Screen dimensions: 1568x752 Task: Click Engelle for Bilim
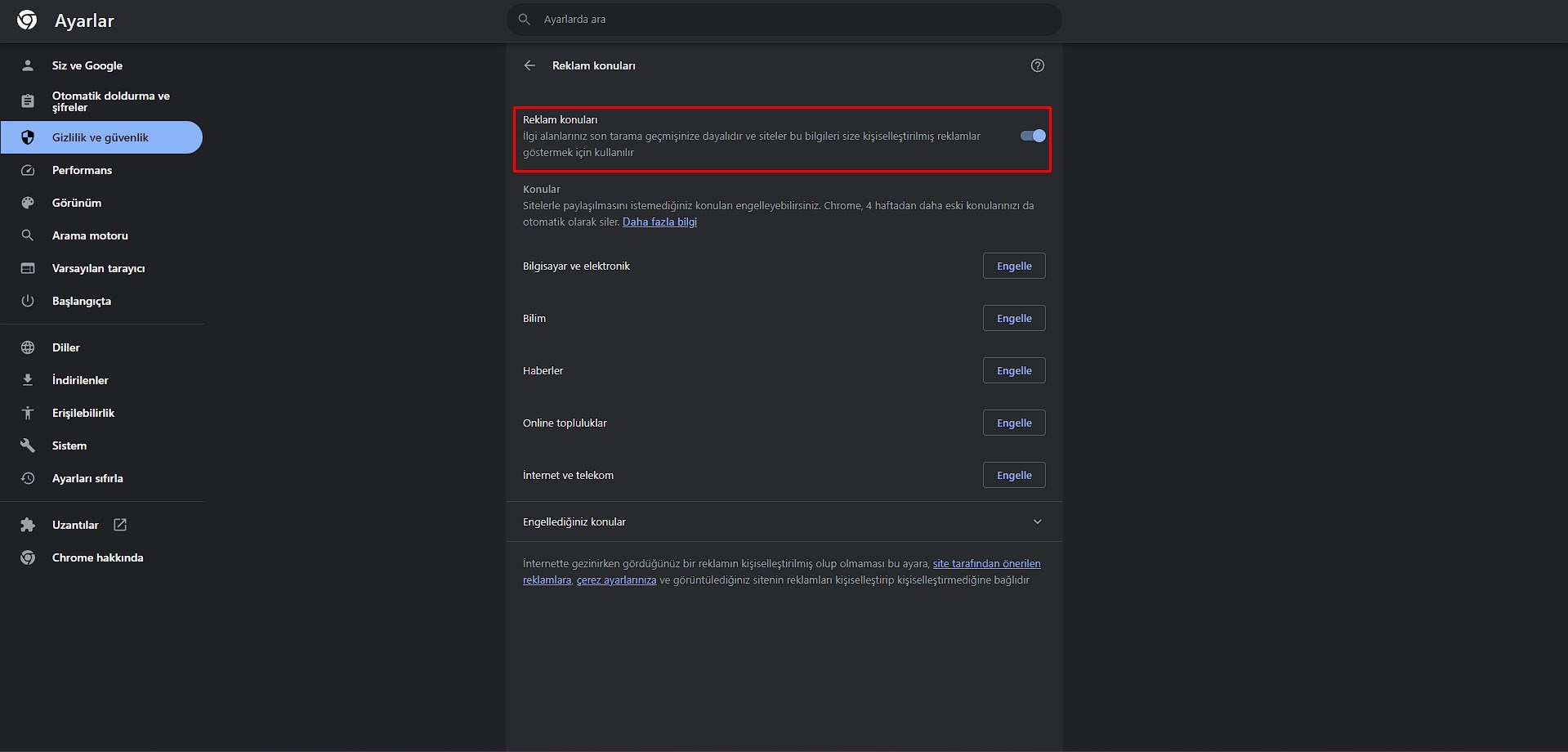click(x=1014, y=318)
